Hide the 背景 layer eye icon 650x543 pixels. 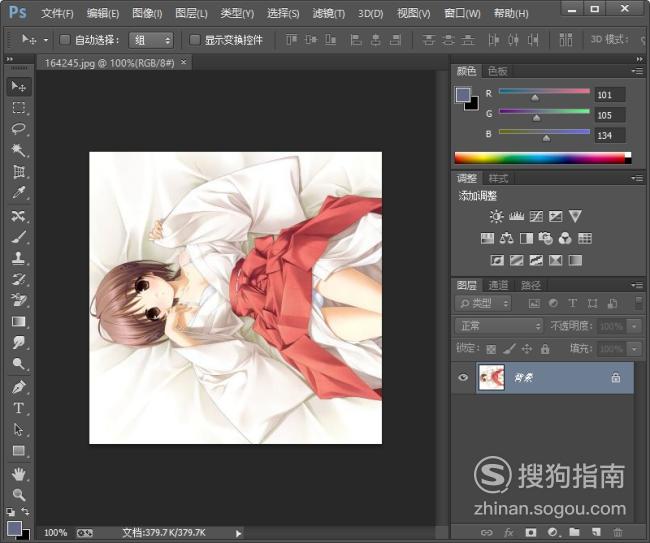point(463,377)
